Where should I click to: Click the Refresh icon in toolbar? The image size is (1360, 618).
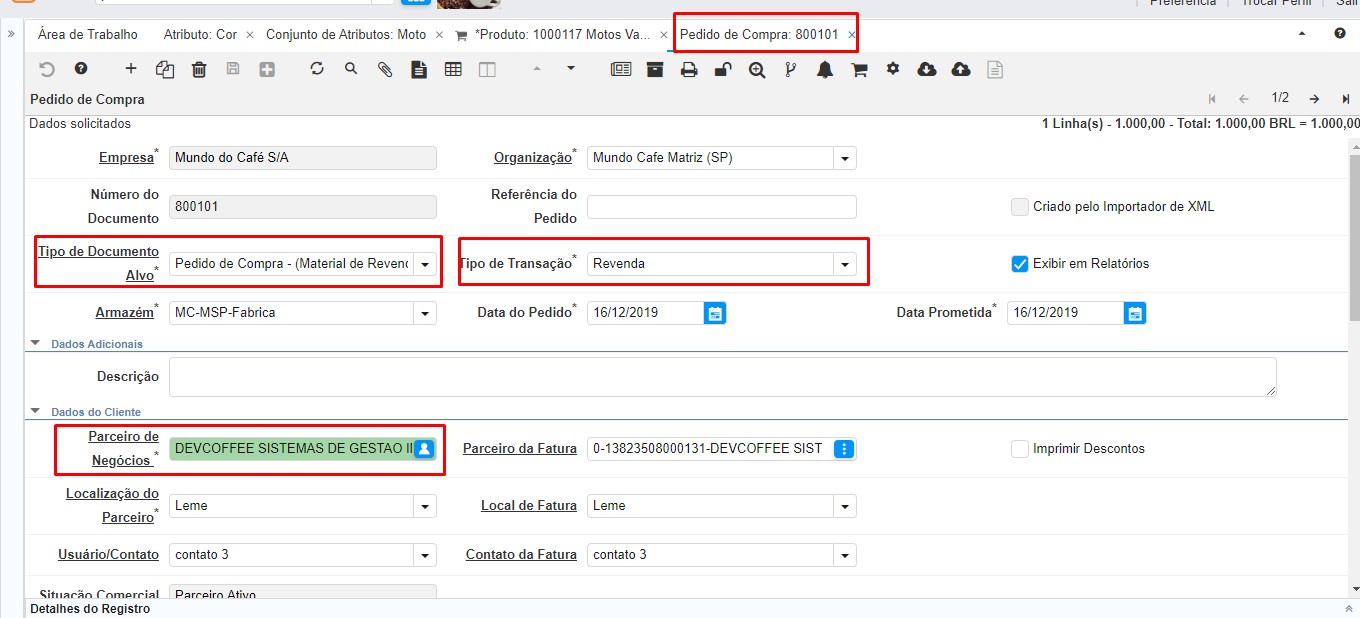[317, 69]
